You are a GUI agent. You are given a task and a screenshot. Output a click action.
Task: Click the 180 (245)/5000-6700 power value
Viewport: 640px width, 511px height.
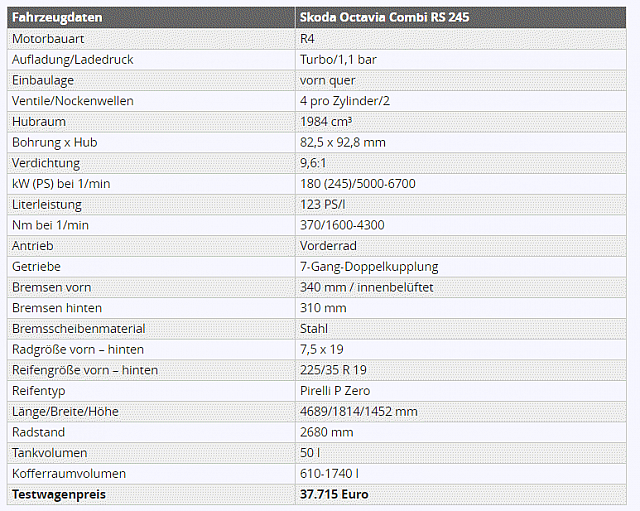(358, 184)
